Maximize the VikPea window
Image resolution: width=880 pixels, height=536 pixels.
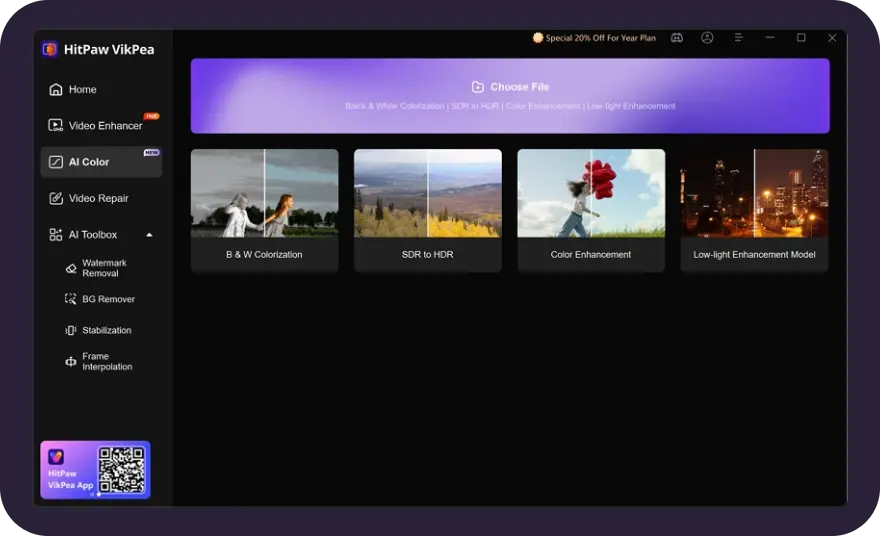click(x=801, y=38)
